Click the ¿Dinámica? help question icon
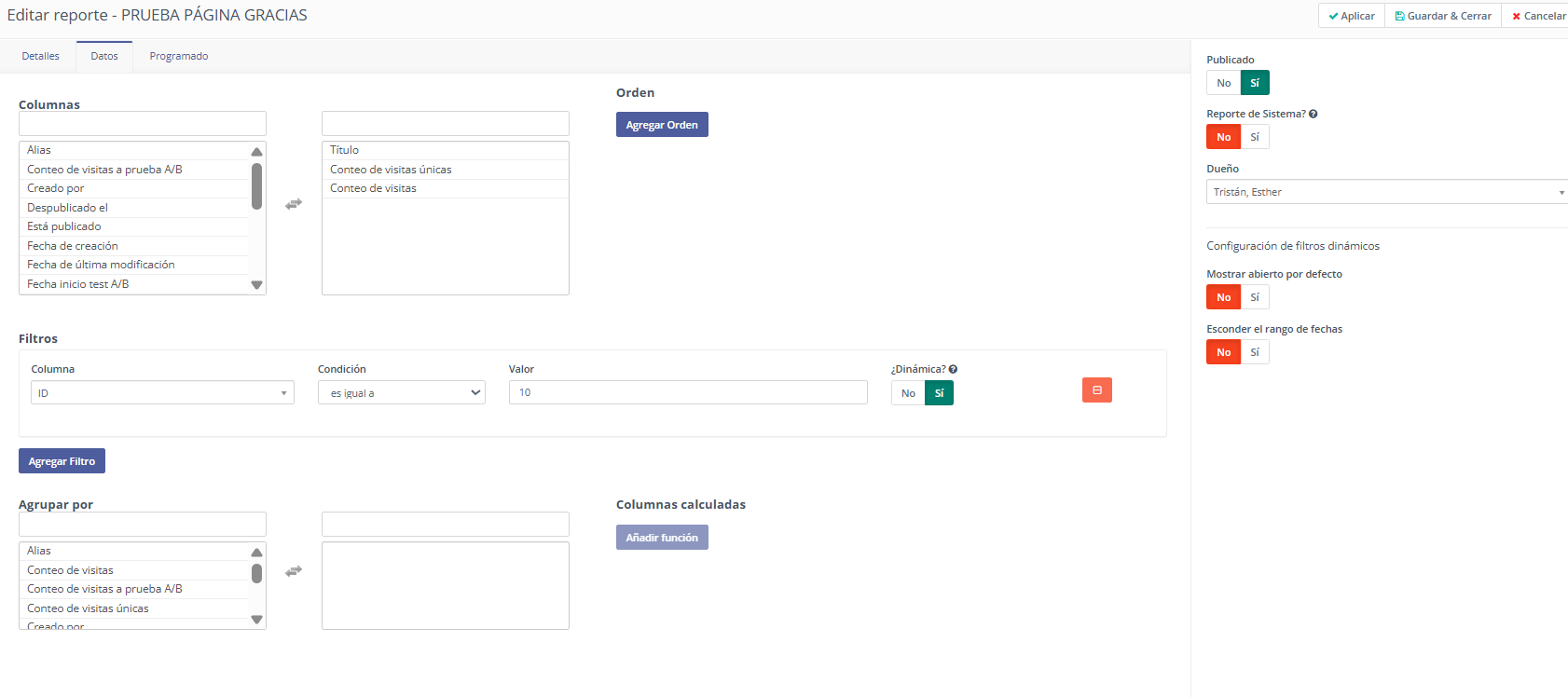 coord(953,370)
